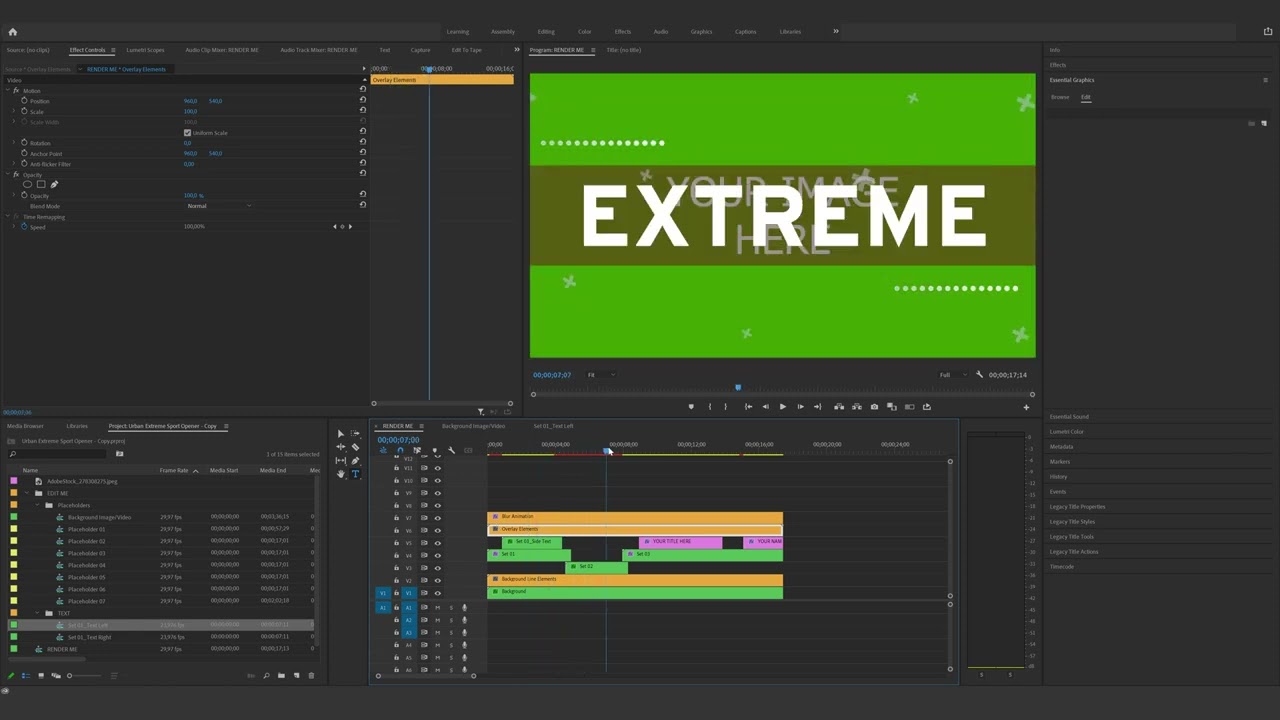
Task: Open the Blend Mode dropdown
Action: pyautogui.click(x=219, y=206)
